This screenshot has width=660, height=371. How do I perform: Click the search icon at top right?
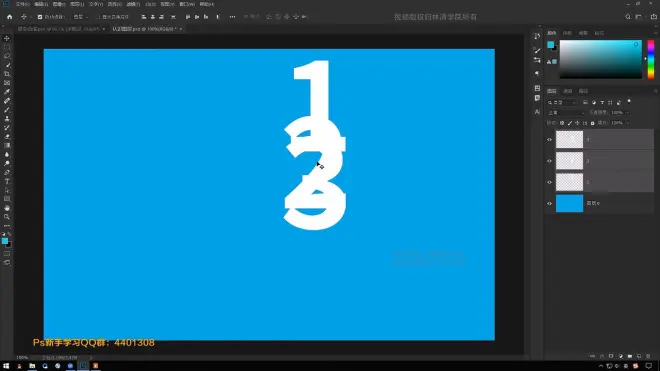628,17
